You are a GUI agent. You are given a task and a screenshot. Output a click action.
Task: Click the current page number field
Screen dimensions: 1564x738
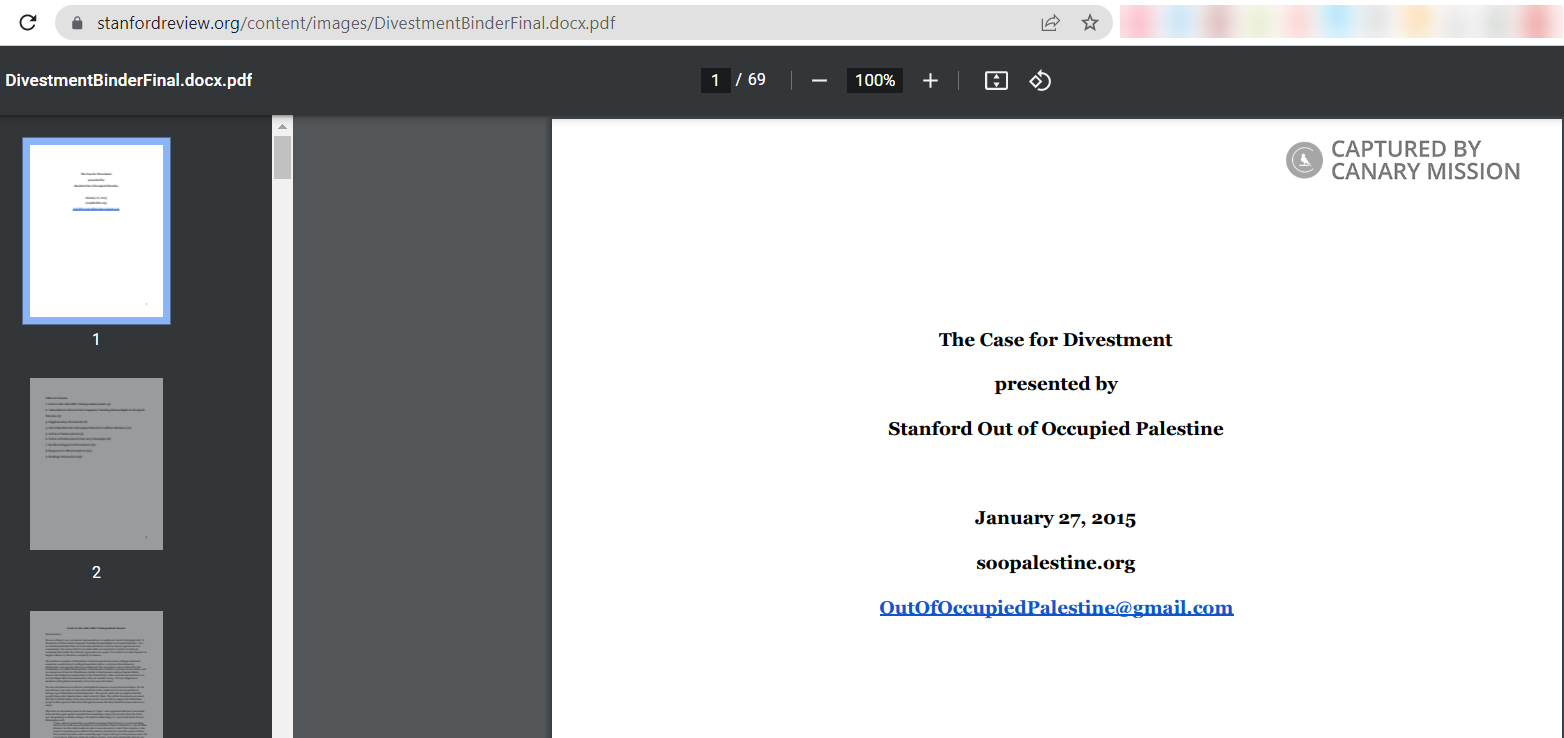pyautogui.click(x=715, y=80)
